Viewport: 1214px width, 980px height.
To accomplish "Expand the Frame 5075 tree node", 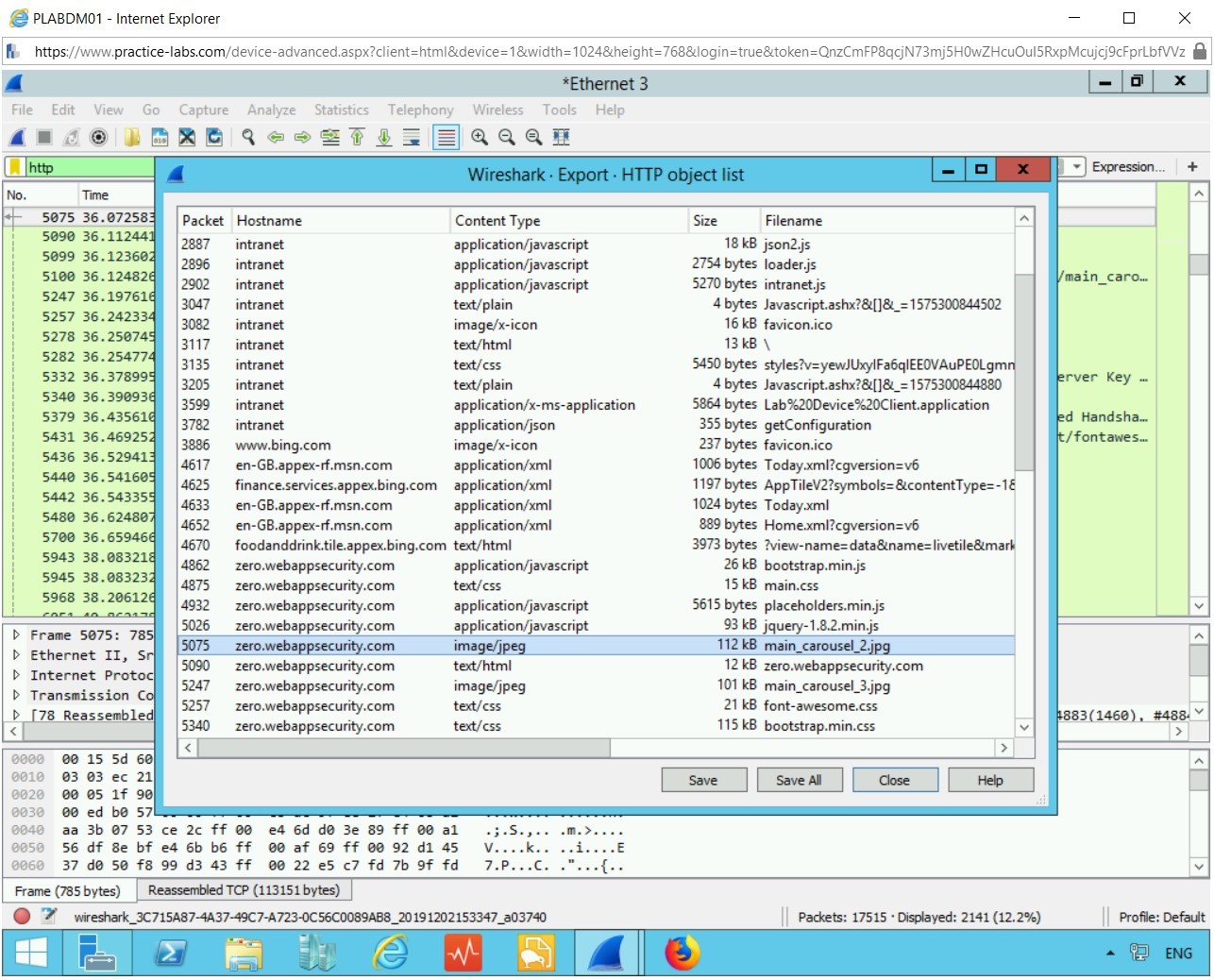I will pyautogui.click(x=16, y=635).
